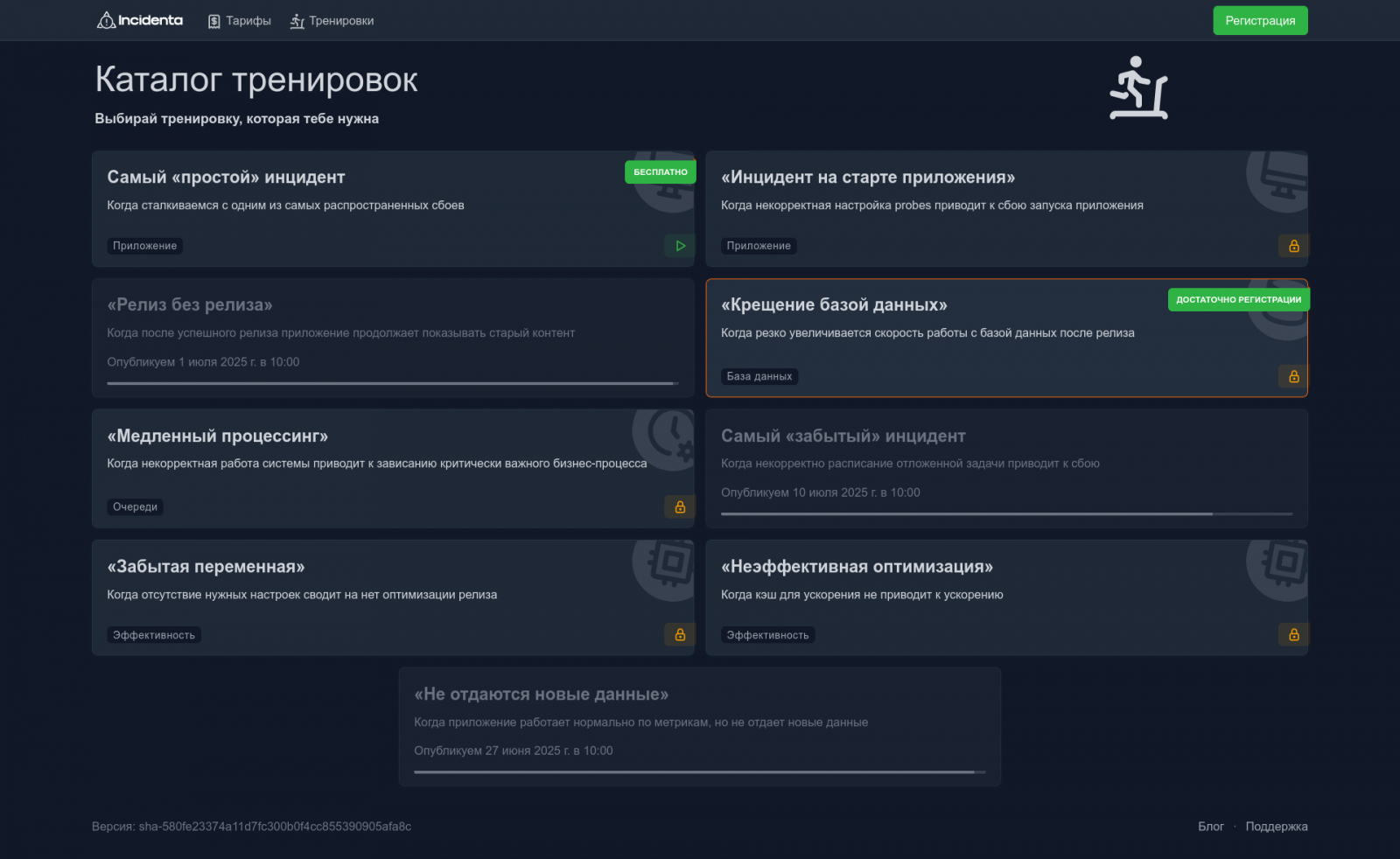This screenshot has height=859, width=1400.
Task: Click text Опубликуем 10 июля 2025 г. в 10:00
Action: (x=821, y=492)
